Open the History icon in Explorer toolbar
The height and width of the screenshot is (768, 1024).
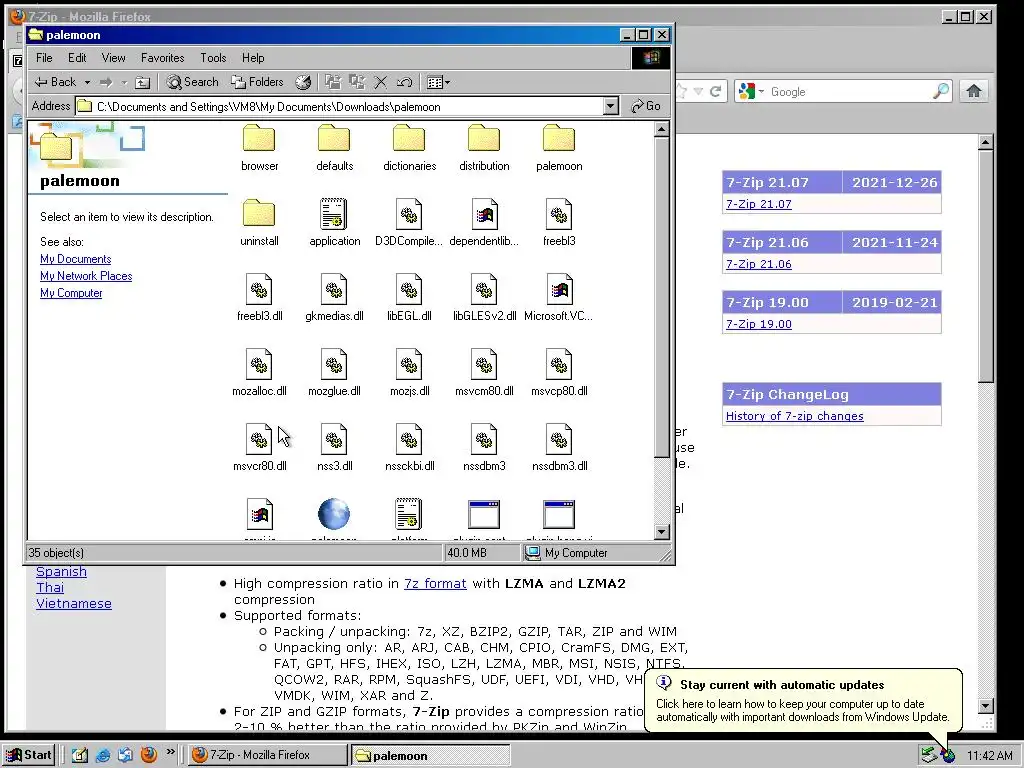(303, 82)
